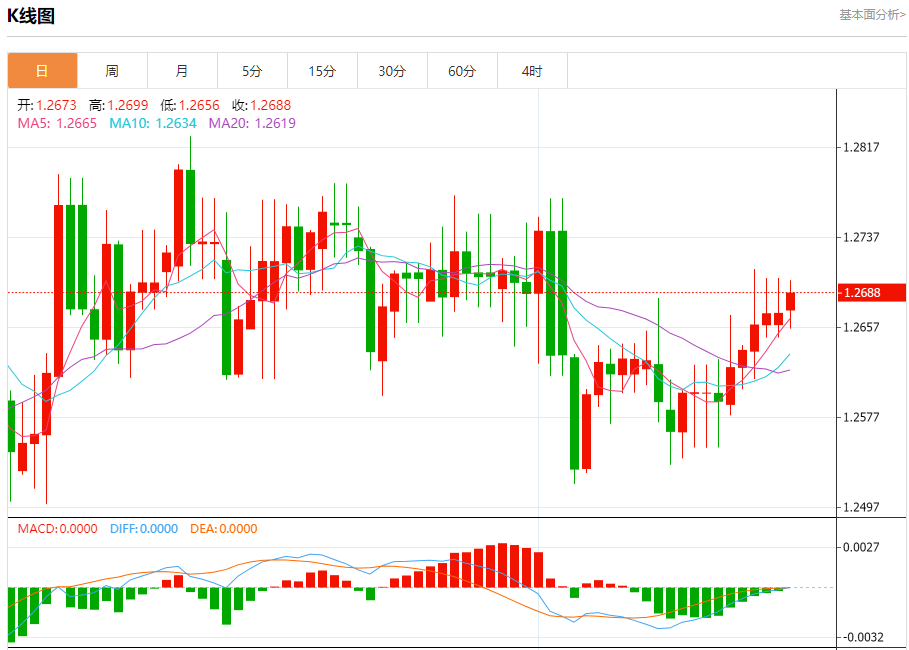
Task: Click the red 1.2688 current price tag
Action: click(x=861, y=293)
